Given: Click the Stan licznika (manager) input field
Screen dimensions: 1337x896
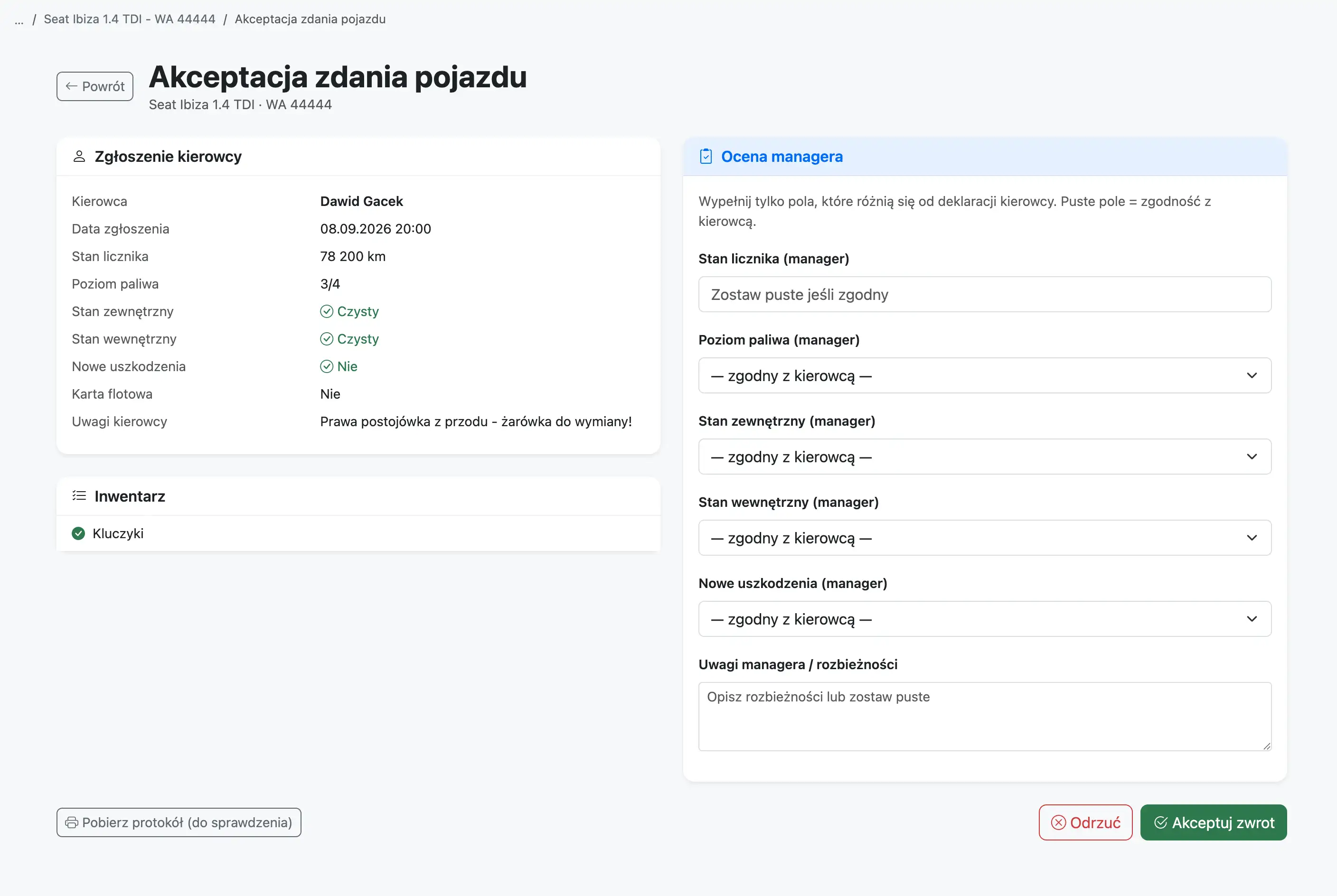Looking at the screenshot, I should [984, 294].
